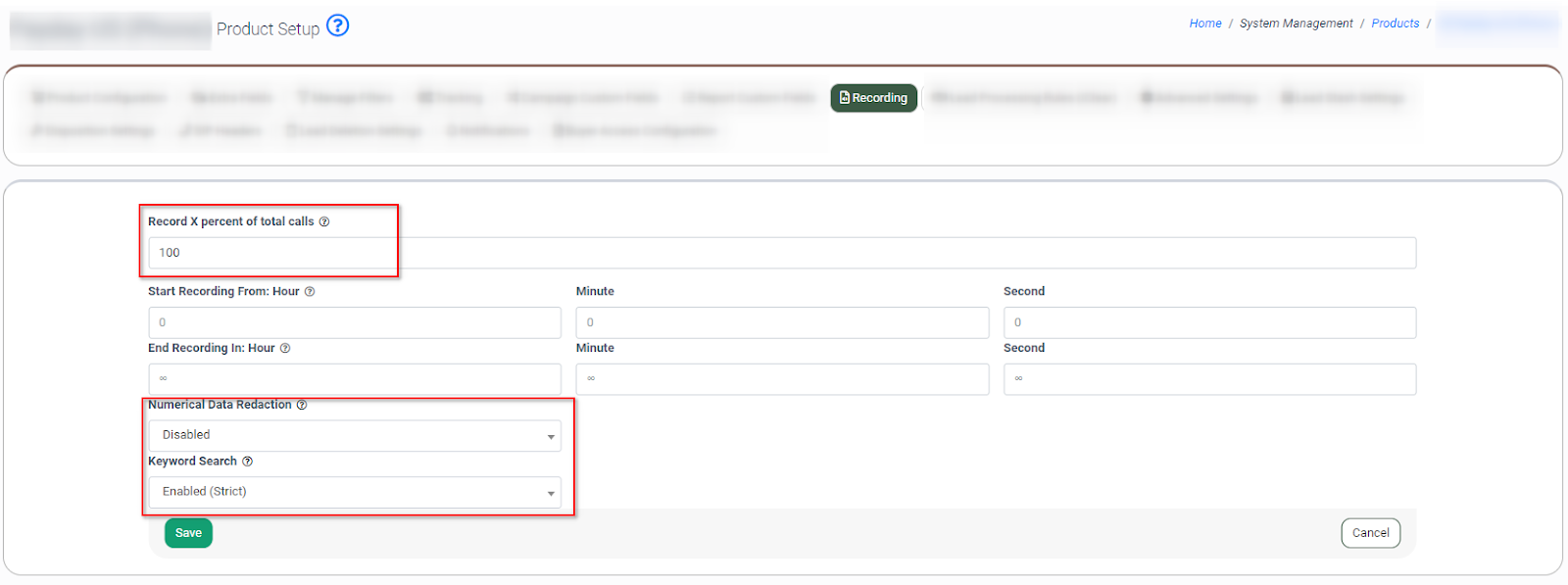Screen dimensions: 1568x585
Task: Switch to the Recording tab
Action: (x=873, y=98)
